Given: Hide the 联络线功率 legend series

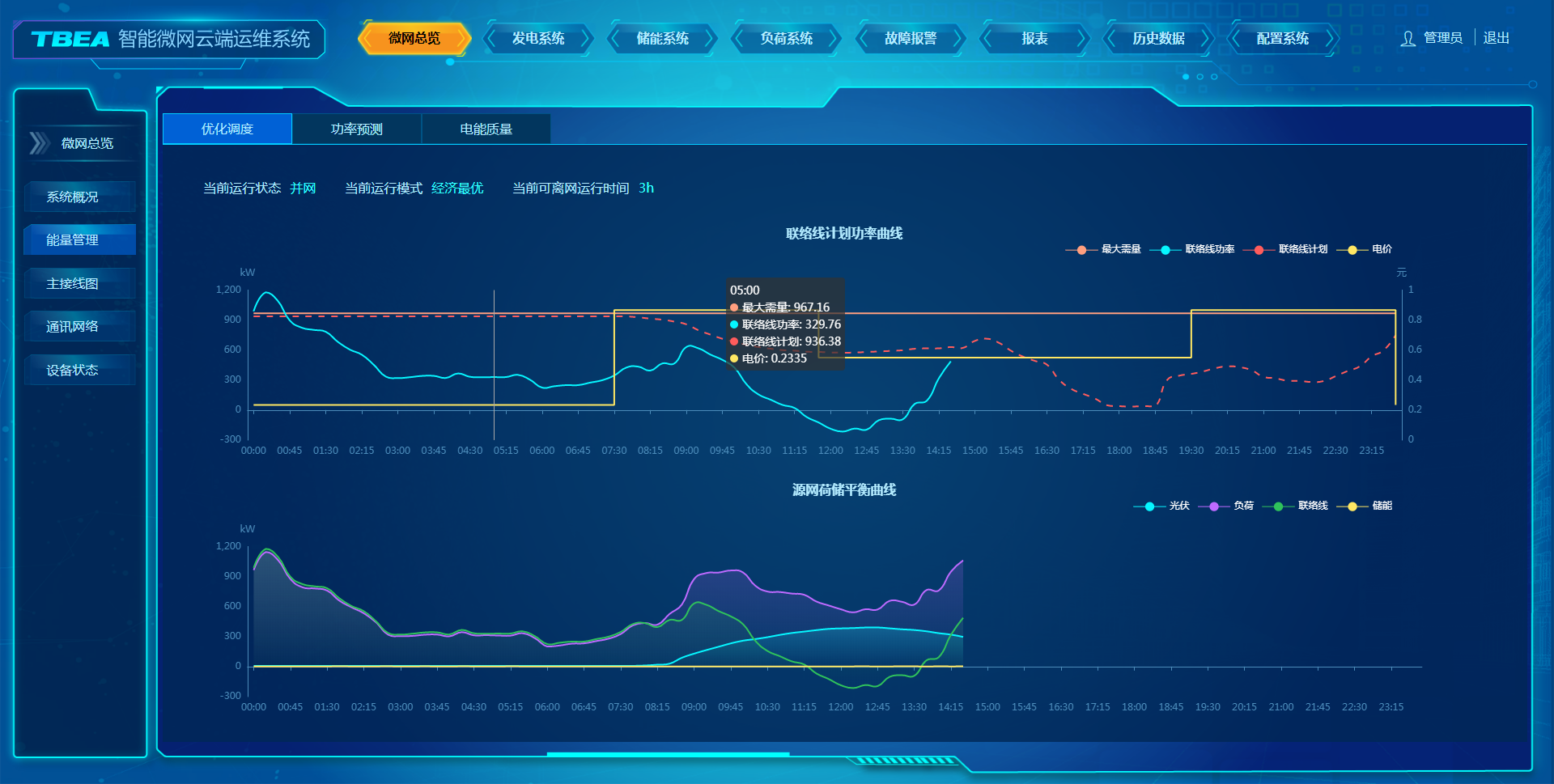Looking at the screenshot, I should point(1192,249).
